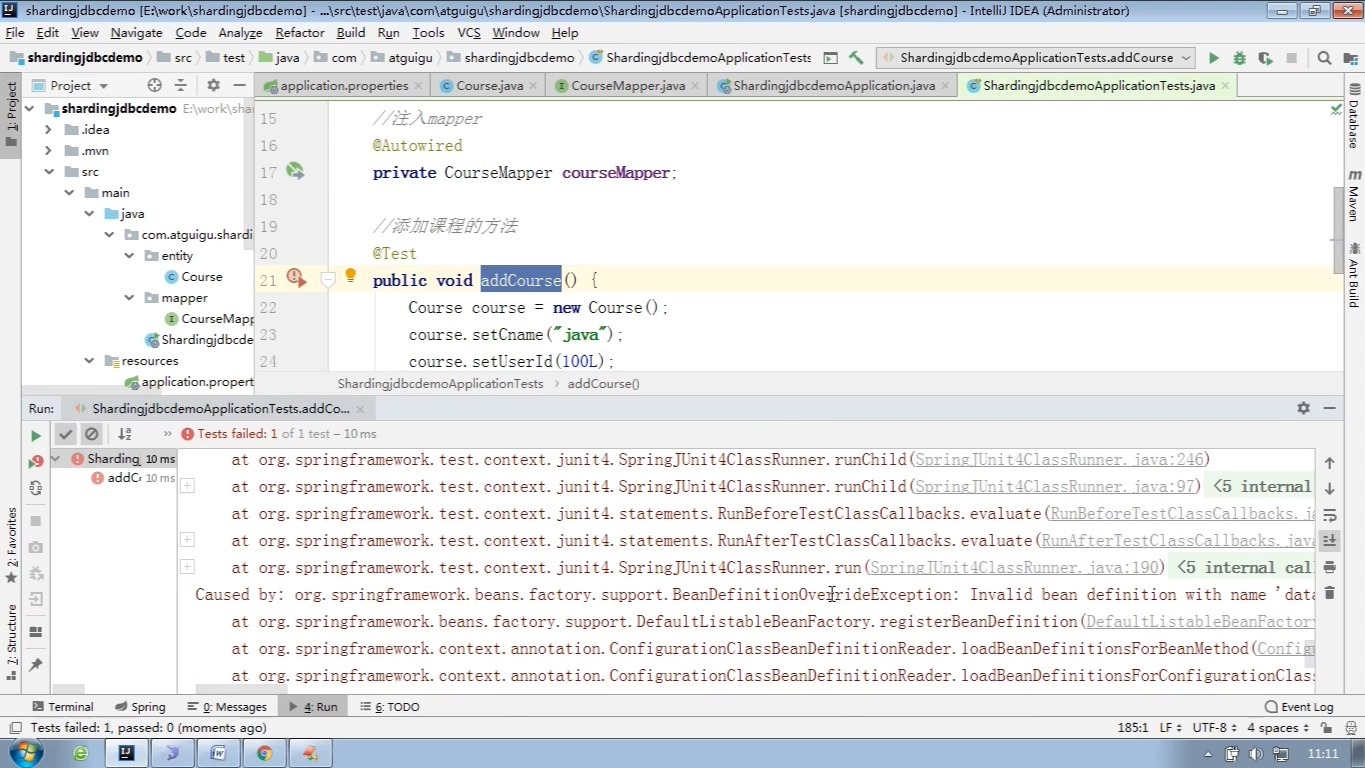
Task: Open the run configuration dropdown
Action: 1035,58
